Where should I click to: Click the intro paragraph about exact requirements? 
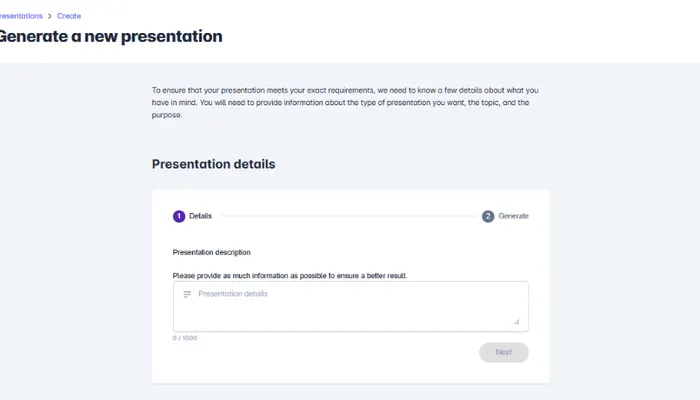click(x=345, y=102)
